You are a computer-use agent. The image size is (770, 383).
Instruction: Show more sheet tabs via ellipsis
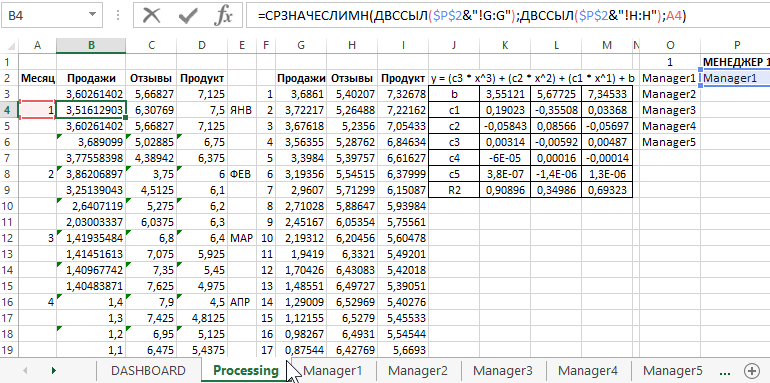724,371
